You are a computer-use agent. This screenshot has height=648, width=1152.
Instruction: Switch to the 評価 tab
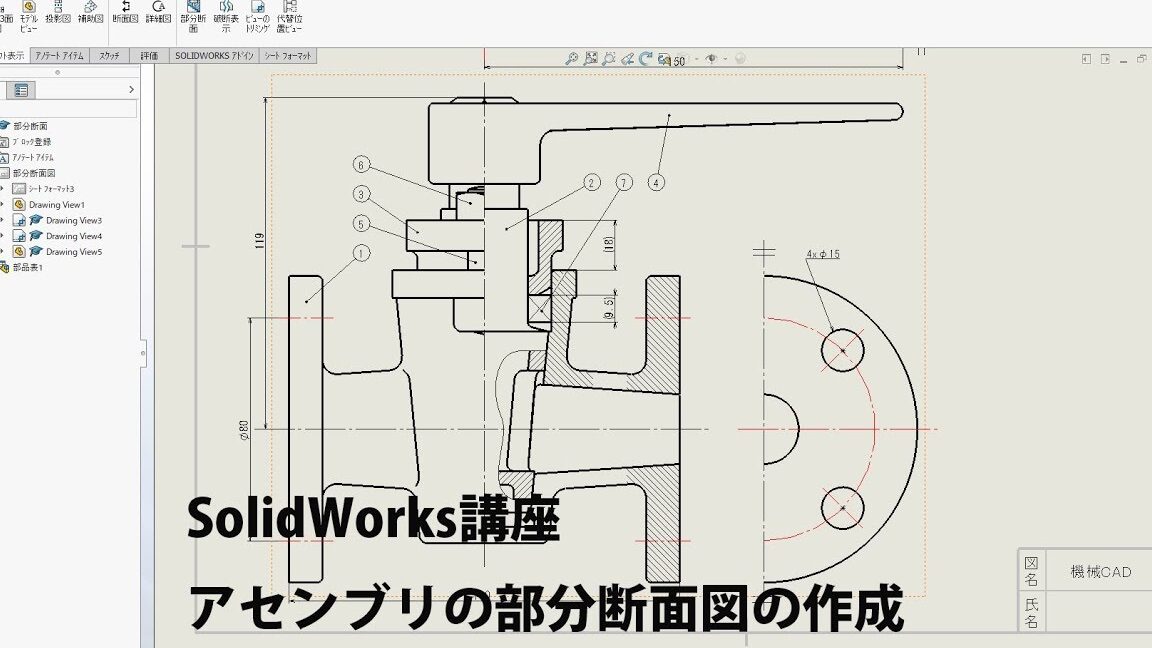pyautogui.click(x=149, y=56)
